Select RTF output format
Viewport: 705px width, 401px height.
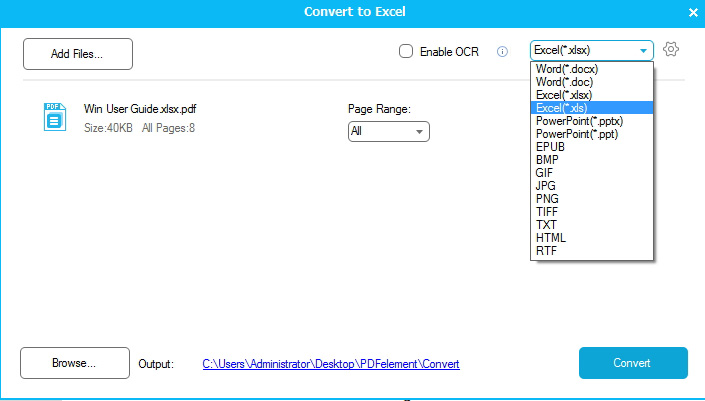click(592, 251)
